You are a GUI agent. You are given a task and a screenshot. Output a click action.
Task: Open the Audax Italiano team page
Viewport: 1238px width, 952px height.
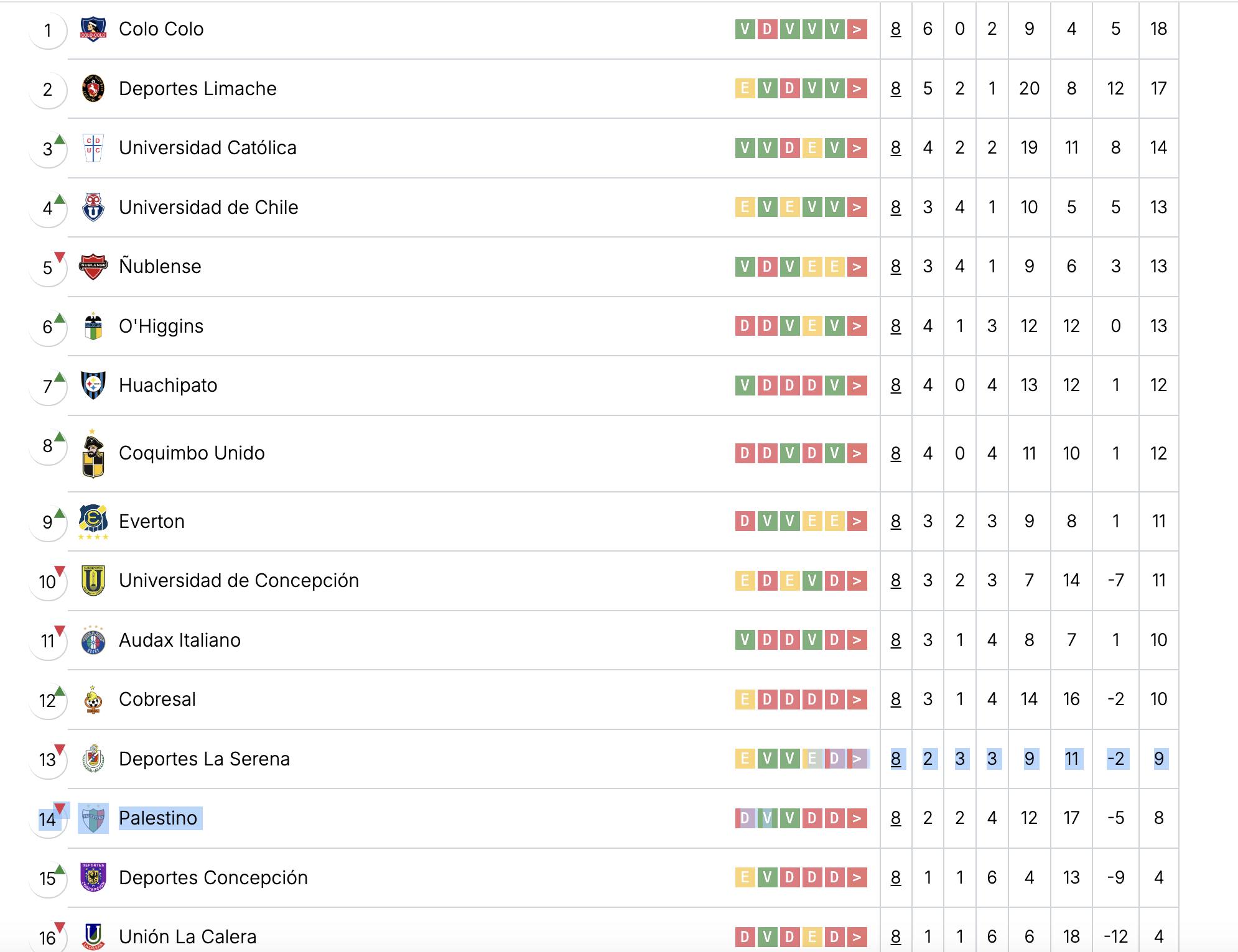(179, 640)
